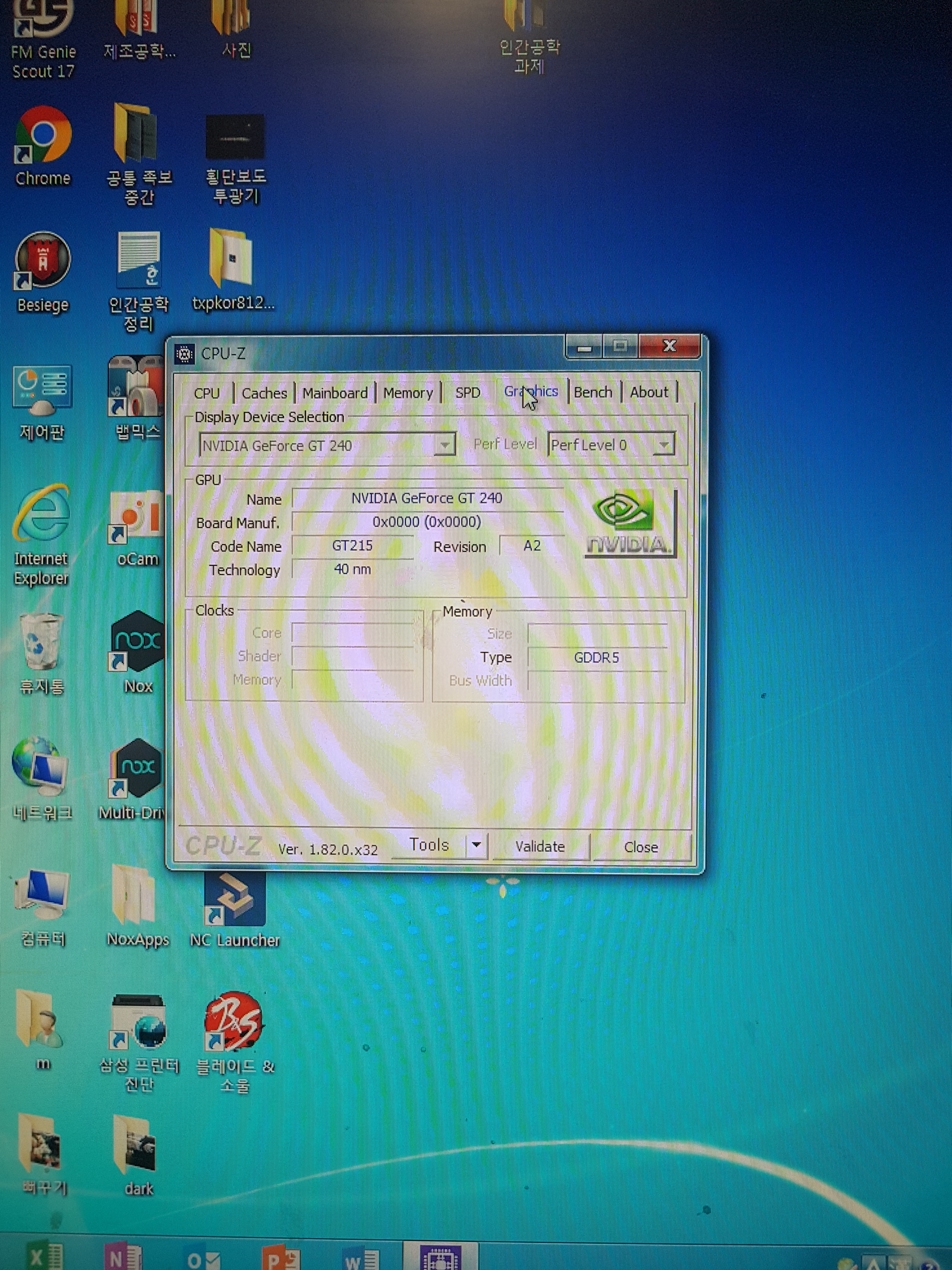The width and height of the screenshot is (952, 1270).
Task: Switch to the Caches tab
Action: click(264, 393)
